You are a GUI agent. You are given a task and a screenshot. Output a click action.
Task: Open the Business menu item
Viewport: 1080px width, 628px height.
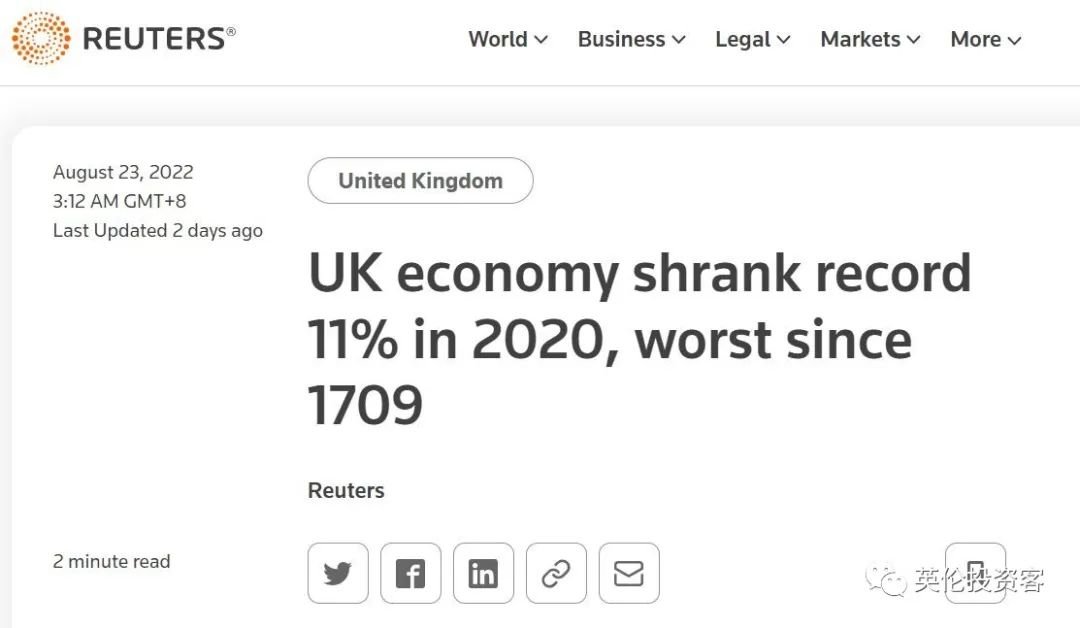point(621,39)
